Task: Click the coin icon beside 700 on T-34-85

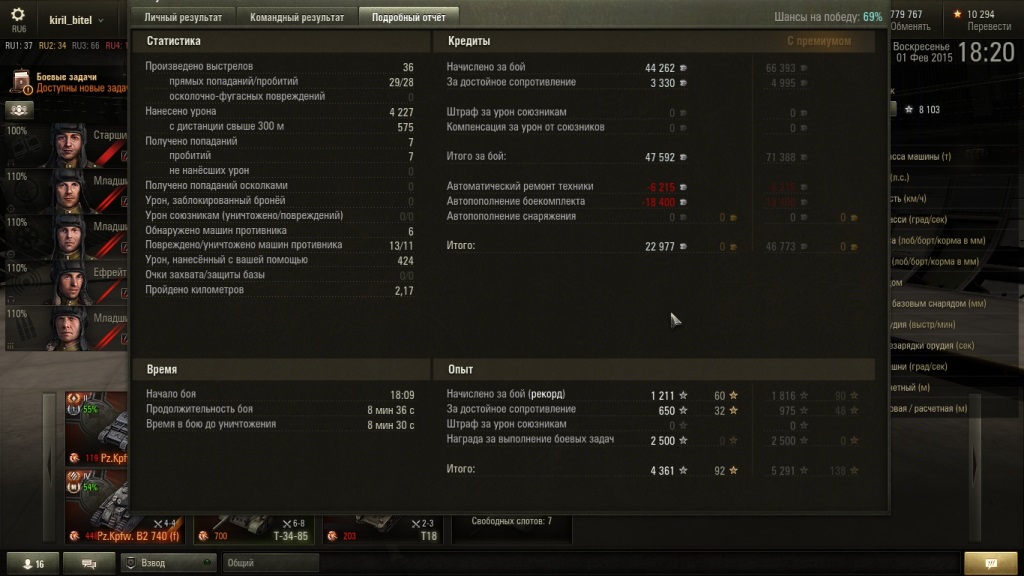Action: click(203, 536)
